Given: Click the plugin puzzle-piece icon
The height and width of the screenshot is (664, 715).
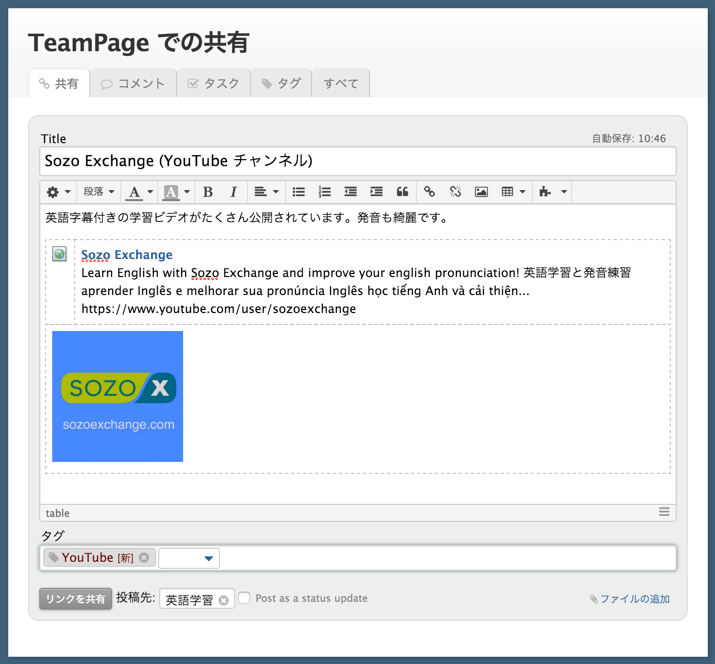Looking at the screenshot, I should click(545, 192).
